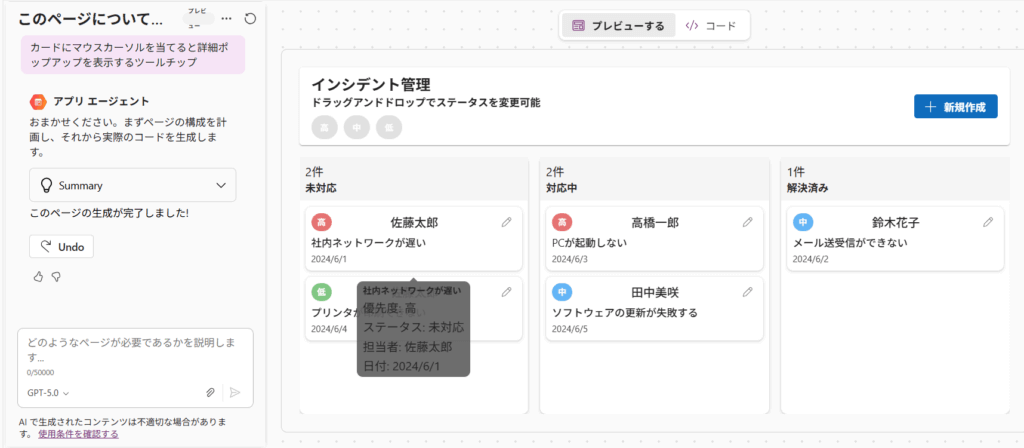Open the GPT-5.0 model dropdown
Screen dimensions: 1024x448
click(x=48, y=393)
